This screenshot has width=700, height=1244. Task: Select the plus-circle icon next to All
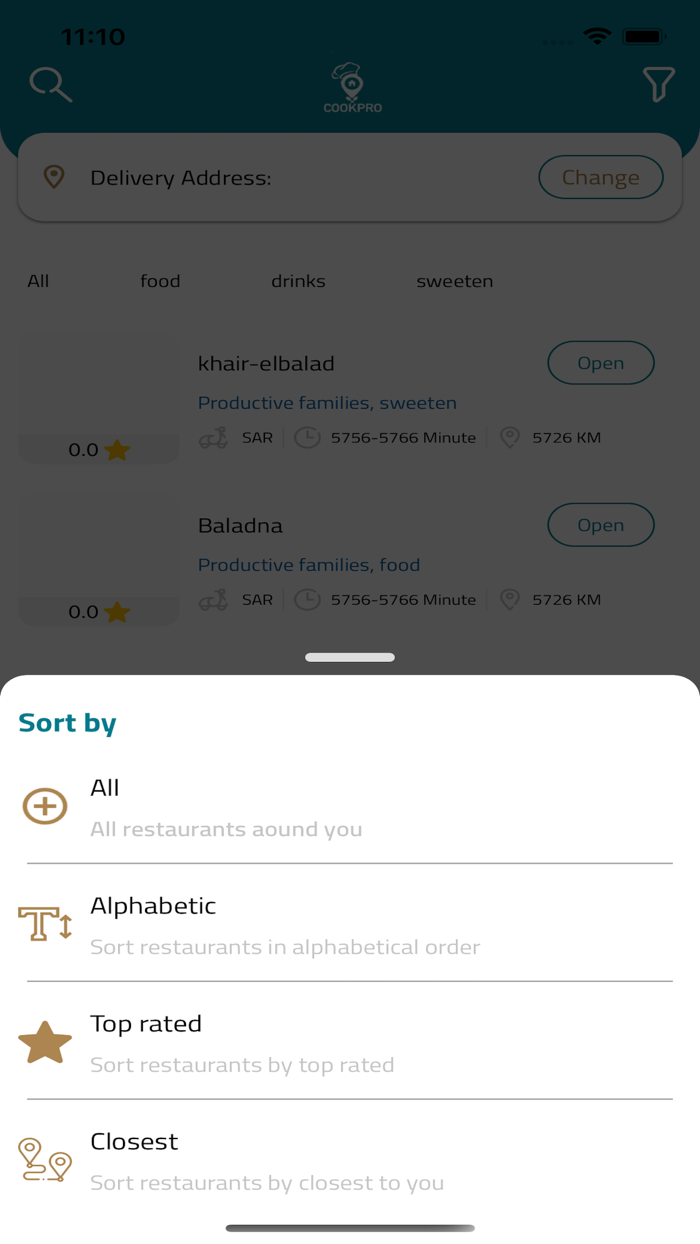point(44,806)
